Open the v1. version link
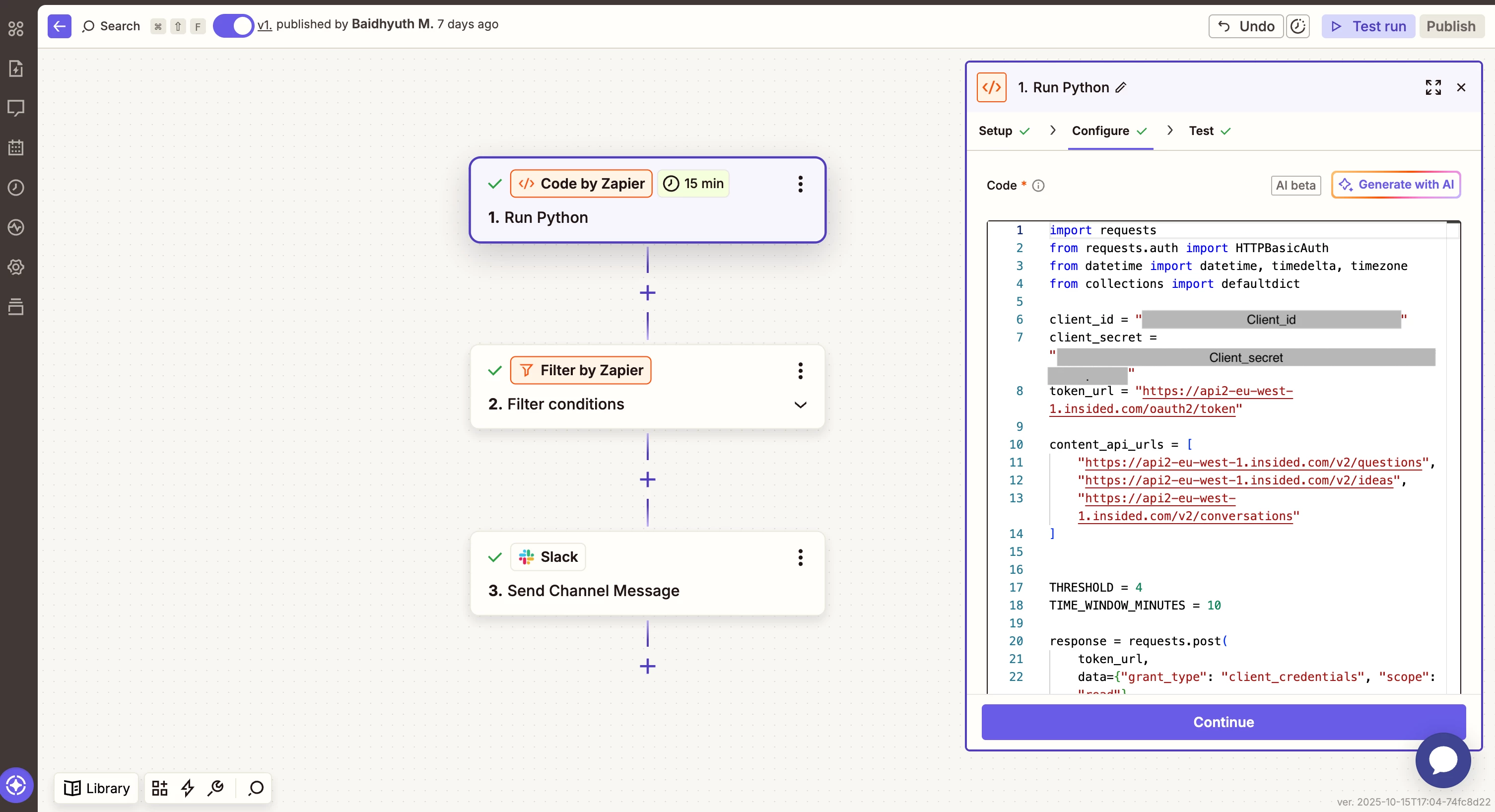The width and height of the screenshot is (1495, 812). (x=264, y=25)
